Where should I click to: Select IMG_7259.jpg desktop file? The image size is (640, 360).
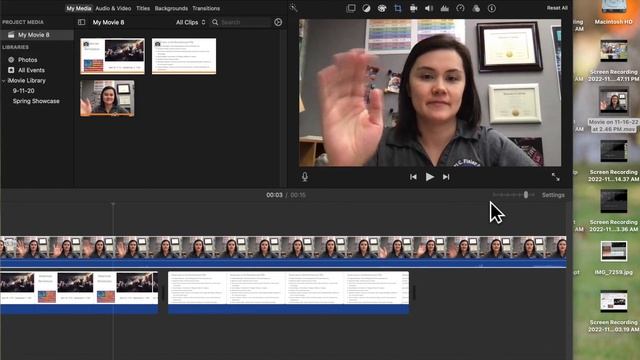coord(613,258)
